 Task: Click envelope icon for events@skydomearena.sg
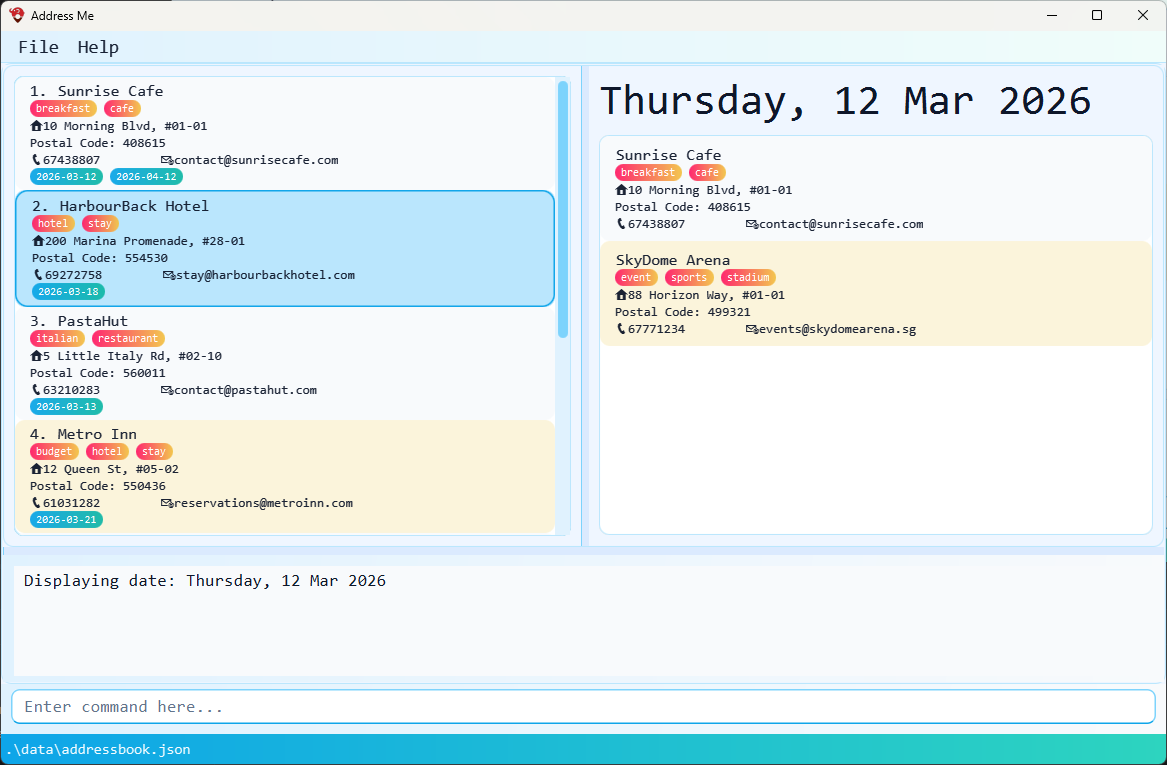pyautogui.click(x=751, y=329)
